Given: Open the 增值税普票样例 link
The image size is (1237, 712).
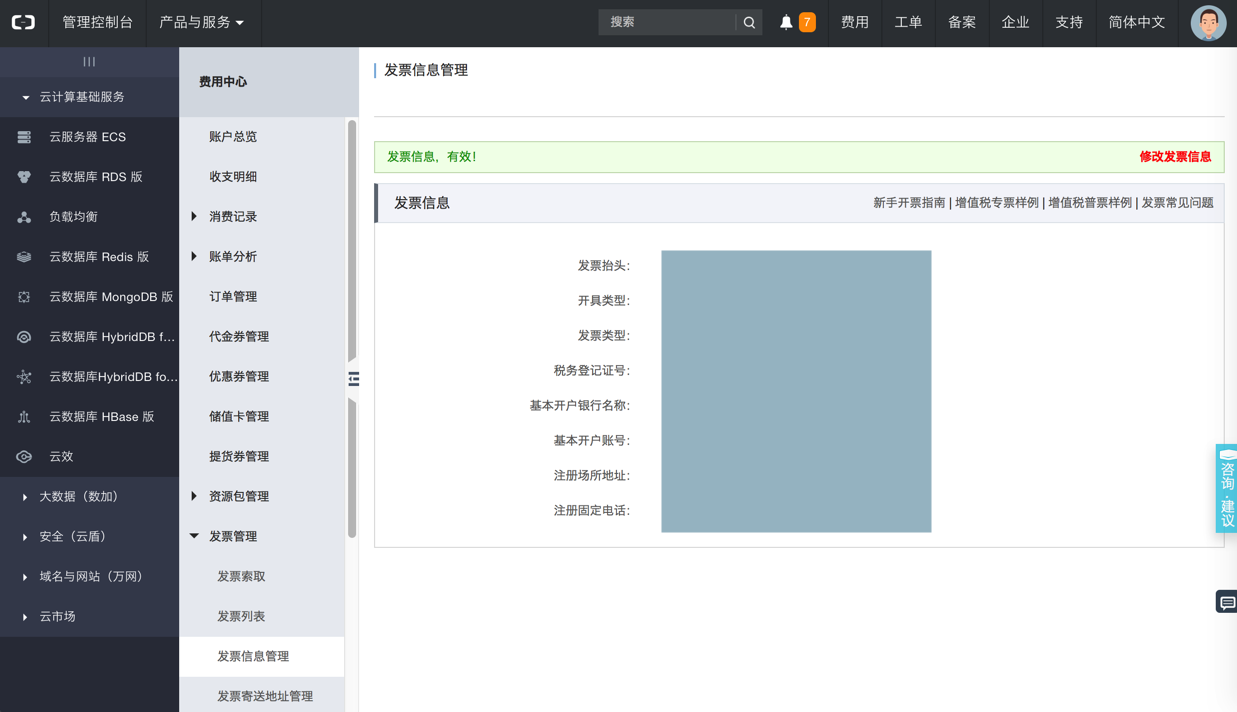Looking at the screenshot, I should (x=1090, y=203).
